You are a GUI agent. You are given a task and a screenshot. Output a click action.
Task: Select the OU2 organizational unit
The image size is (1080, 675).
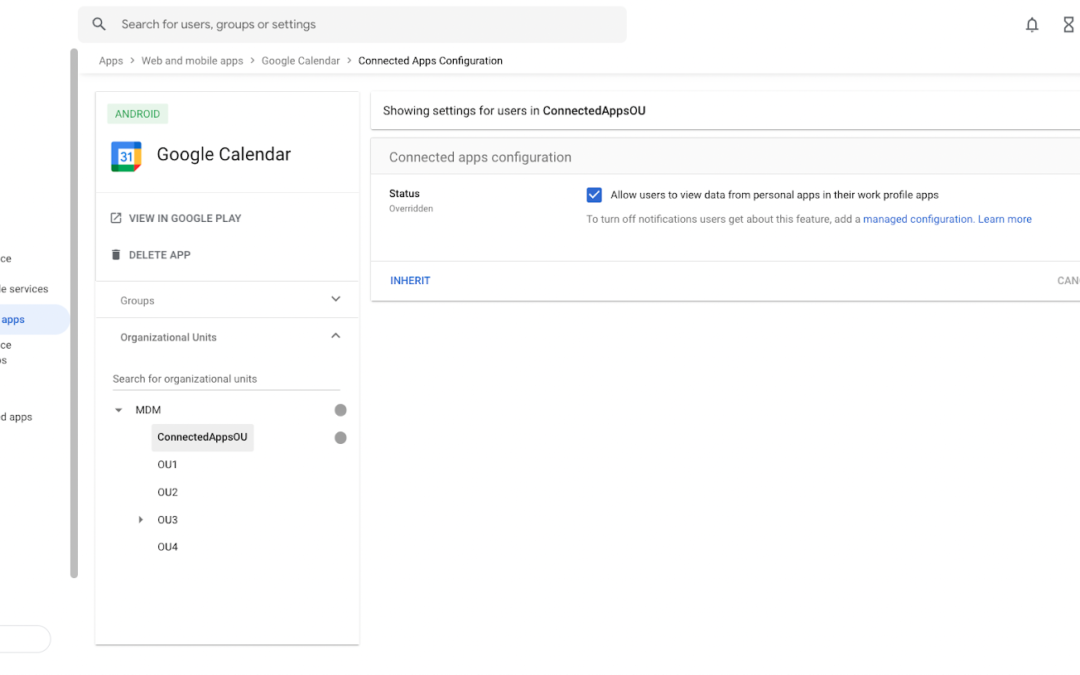point(167,492)
